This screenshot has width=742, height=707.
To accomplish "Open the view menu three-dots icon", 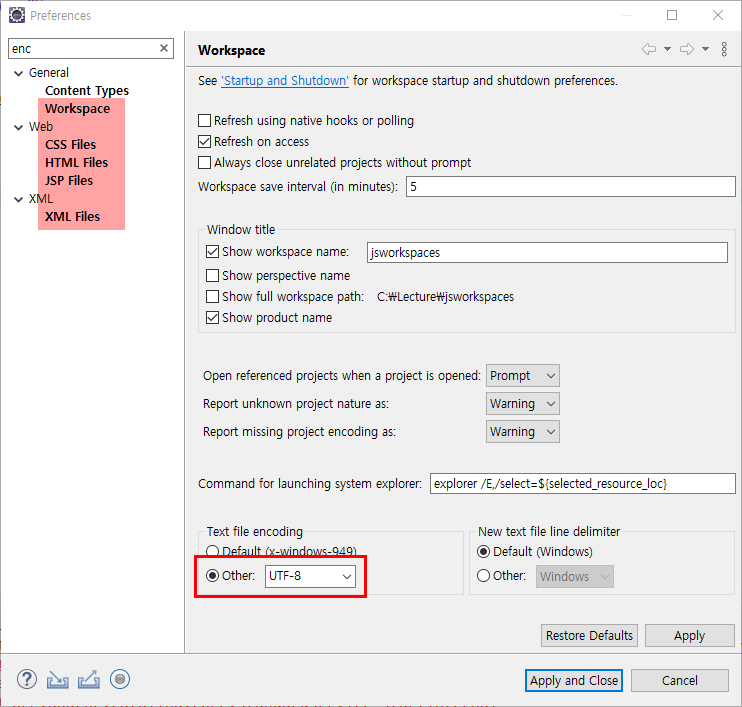I will pos(724,49).
